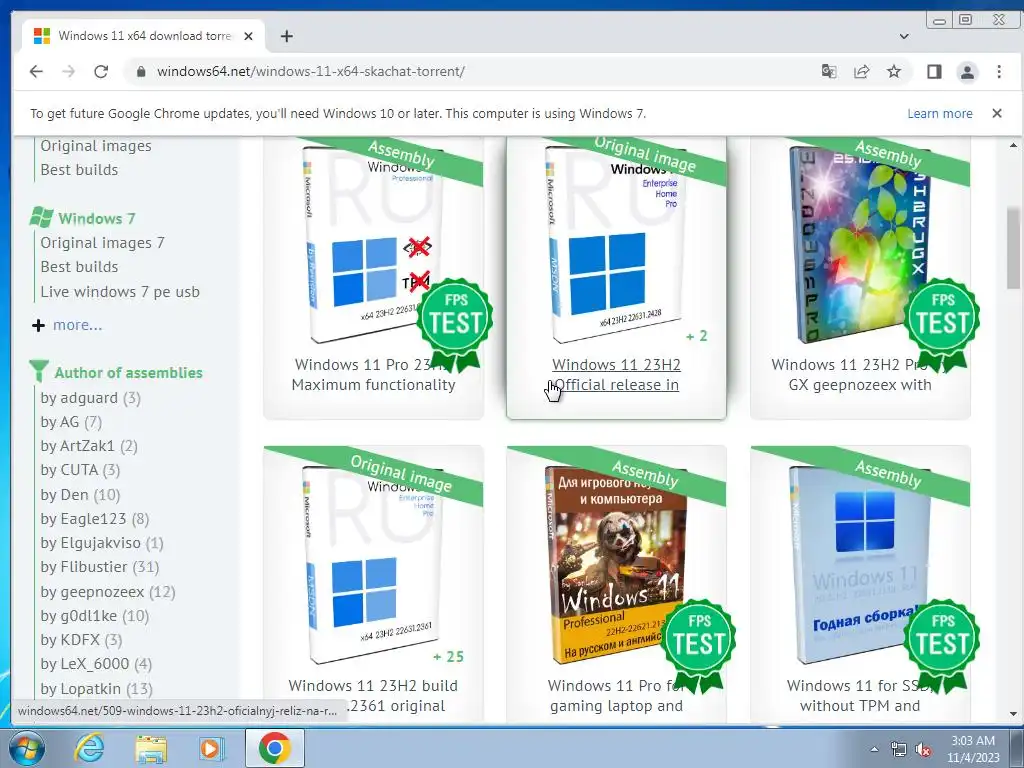This screenshot has width=1024, height=768.
Task: Open the first Best builds link
Action: point(79,170)
